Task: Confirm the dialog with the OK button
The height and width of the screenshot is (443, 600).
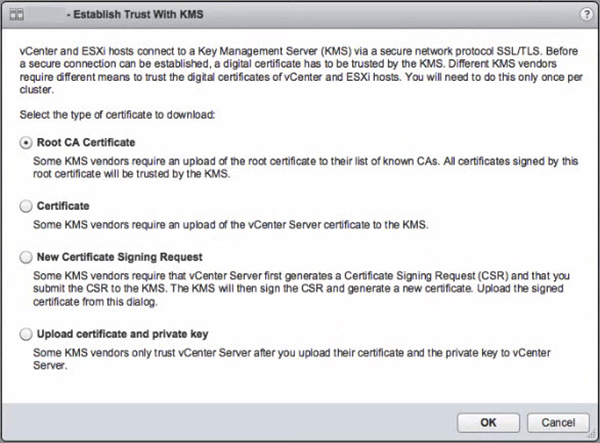Action: 487,420
